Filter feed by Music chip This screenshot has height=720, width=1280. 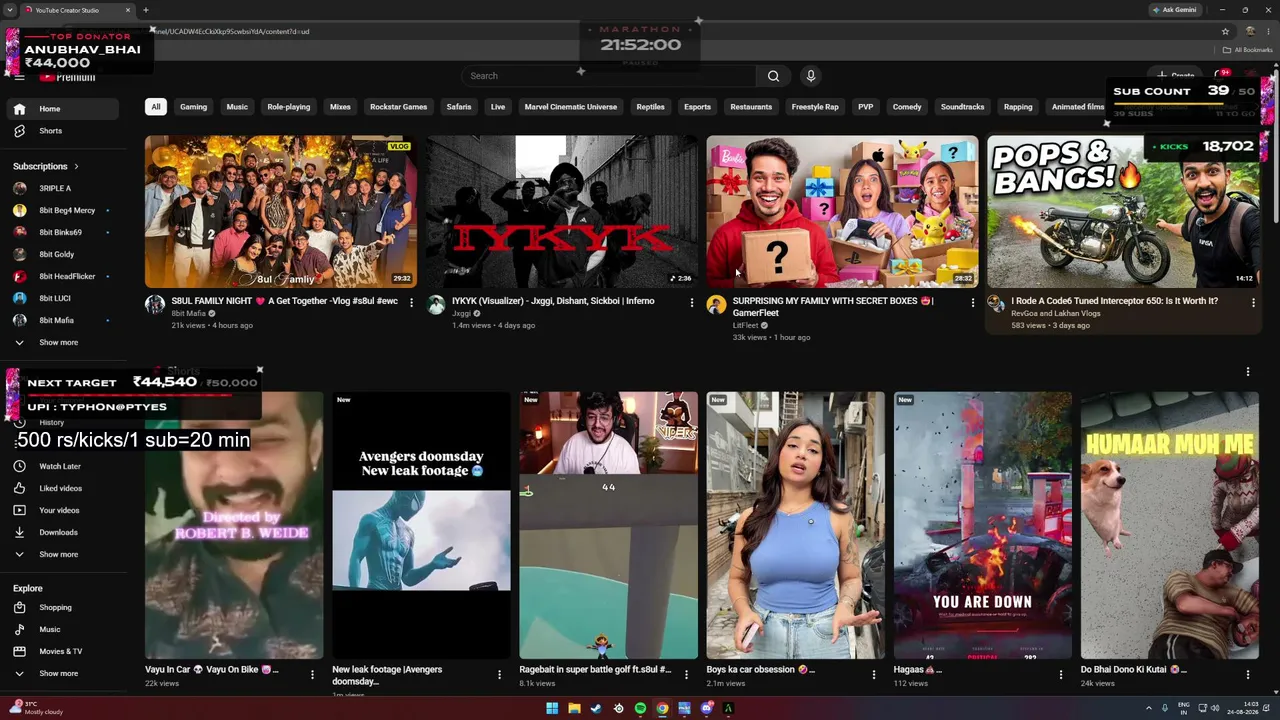point(237,107)
